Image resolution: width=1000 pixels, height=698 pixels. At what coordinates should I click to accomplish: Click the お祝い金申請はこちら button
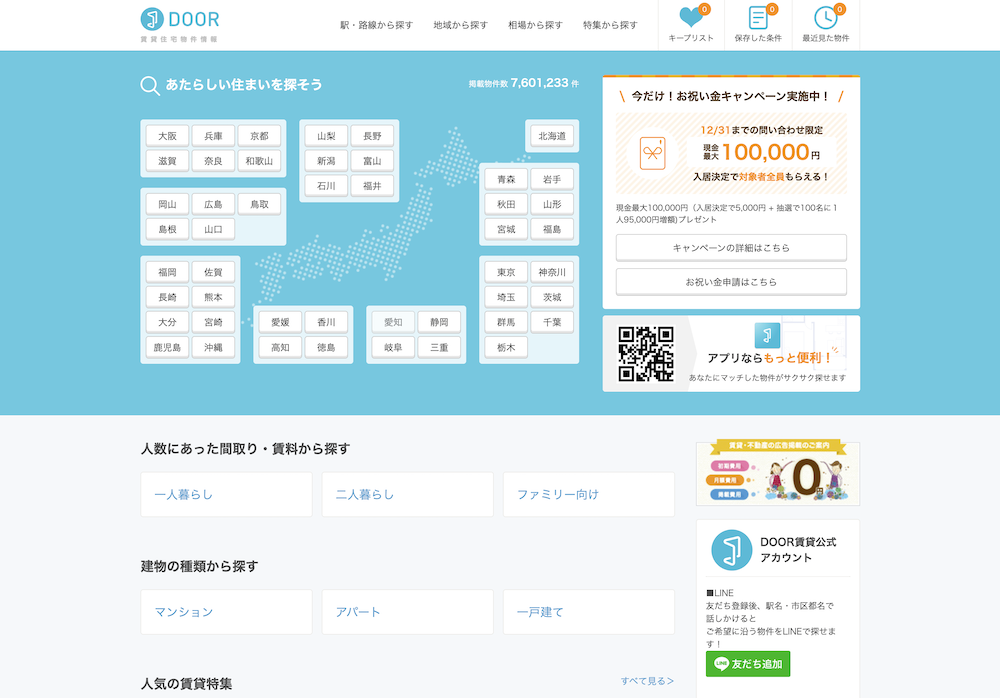[x=730, y=281]
